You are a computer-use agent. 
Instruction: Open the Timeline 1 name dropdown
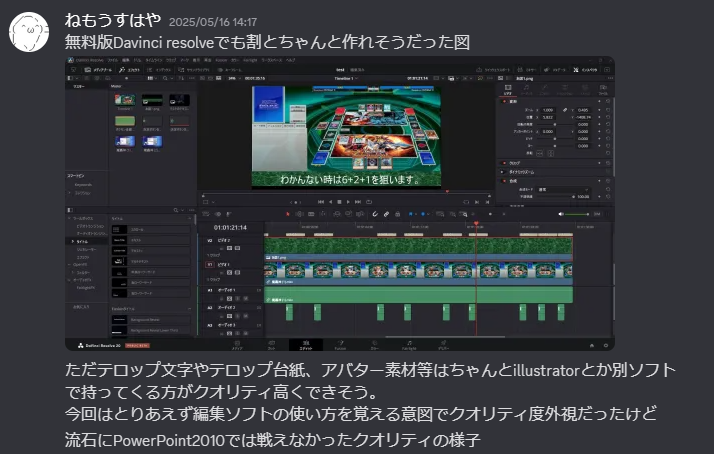point(347,78)
